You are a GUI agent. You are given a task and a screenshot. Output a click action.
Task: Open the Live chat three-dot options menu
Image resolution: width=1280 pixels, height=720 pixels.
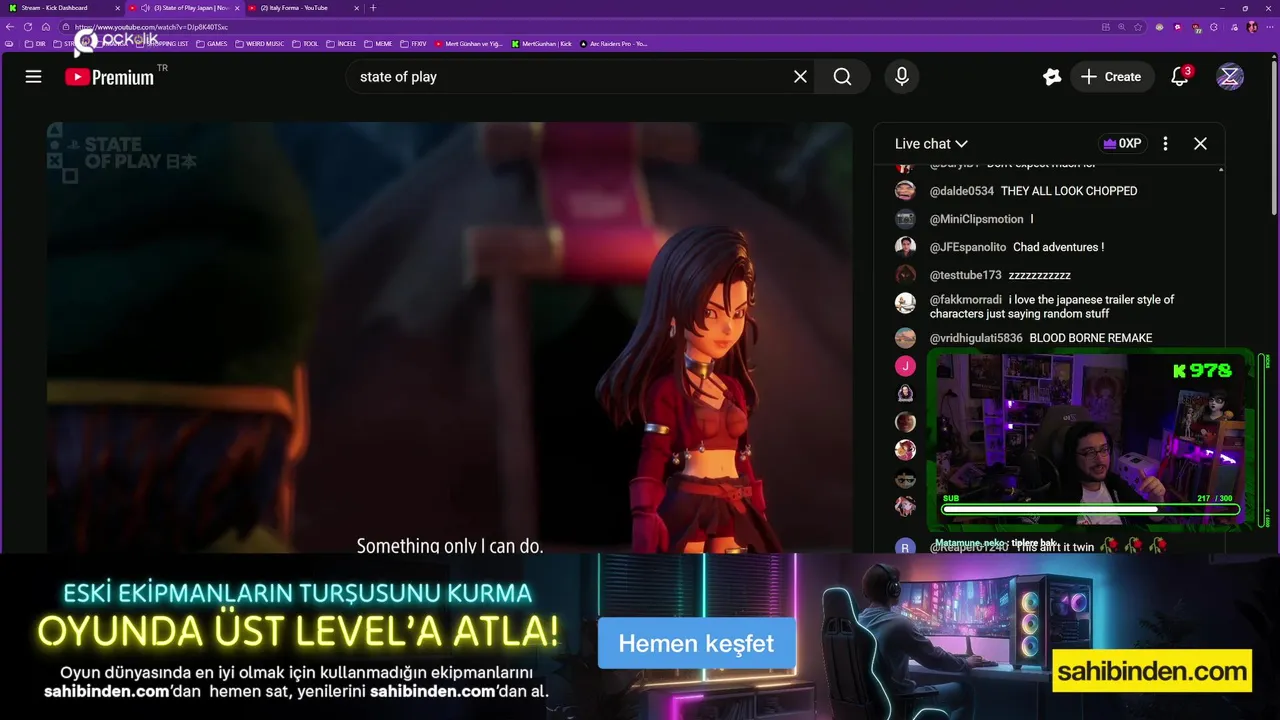click(x=1165, y=144)
